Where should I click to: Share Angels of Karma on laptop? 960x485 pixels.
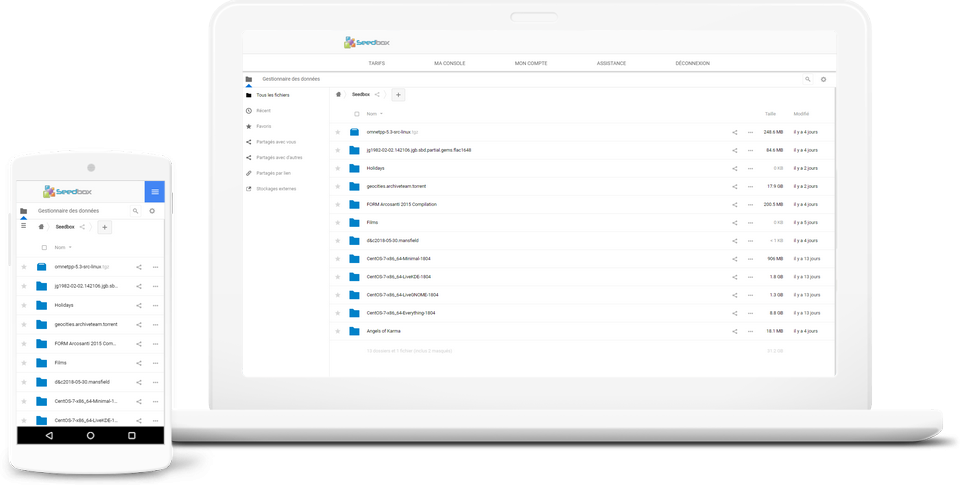coord(735,331)
